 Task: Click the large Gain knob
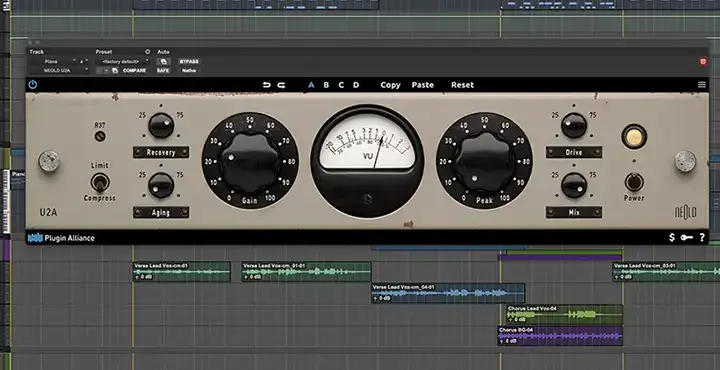pyautogui.click(x=250, y=162)
